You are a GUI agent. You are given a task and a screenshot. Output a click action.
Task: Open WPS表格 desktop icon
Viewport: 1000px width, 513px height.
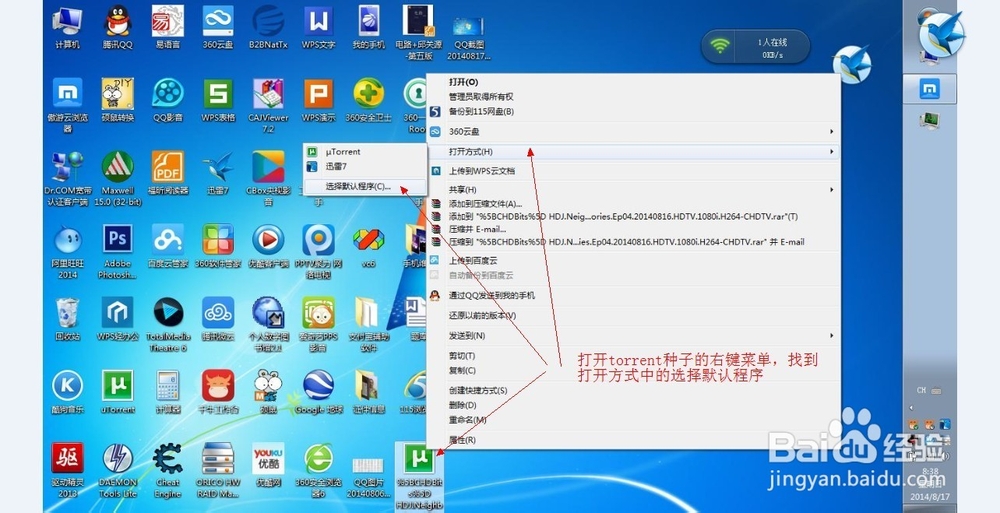coord(218,100)
